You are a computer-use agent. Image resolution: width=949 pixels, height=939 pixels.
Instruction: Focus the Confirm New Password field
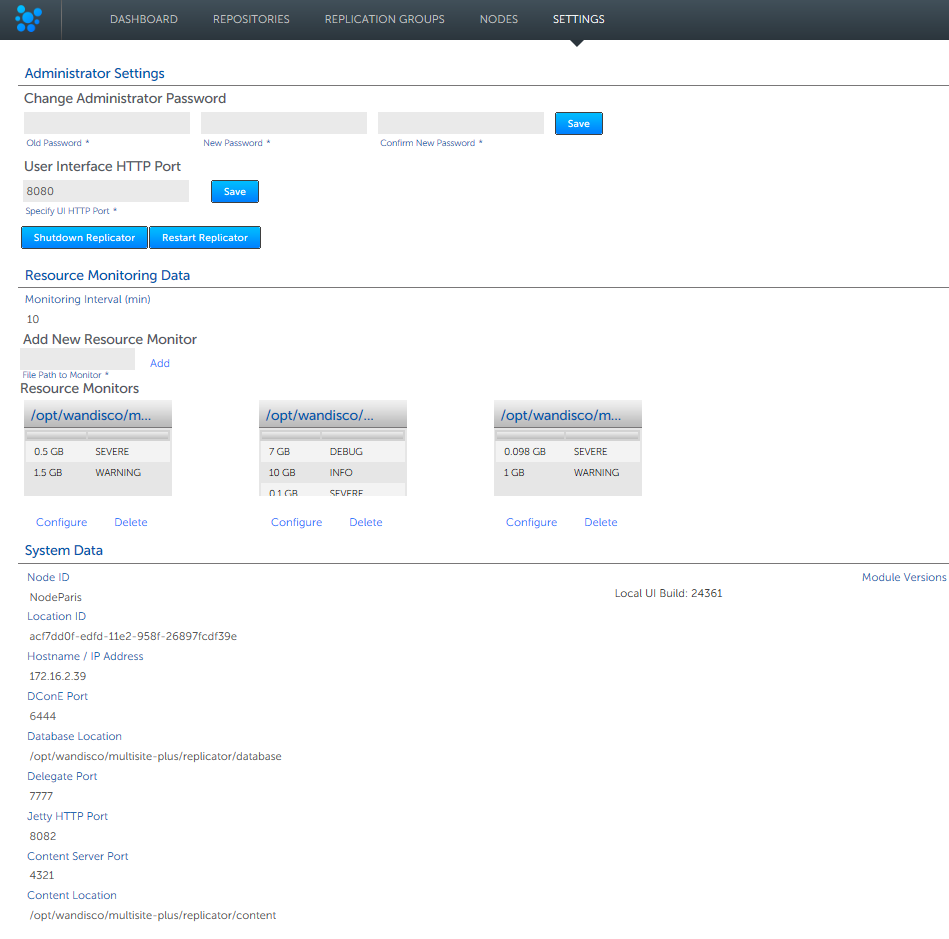click(x=461, y=123)
